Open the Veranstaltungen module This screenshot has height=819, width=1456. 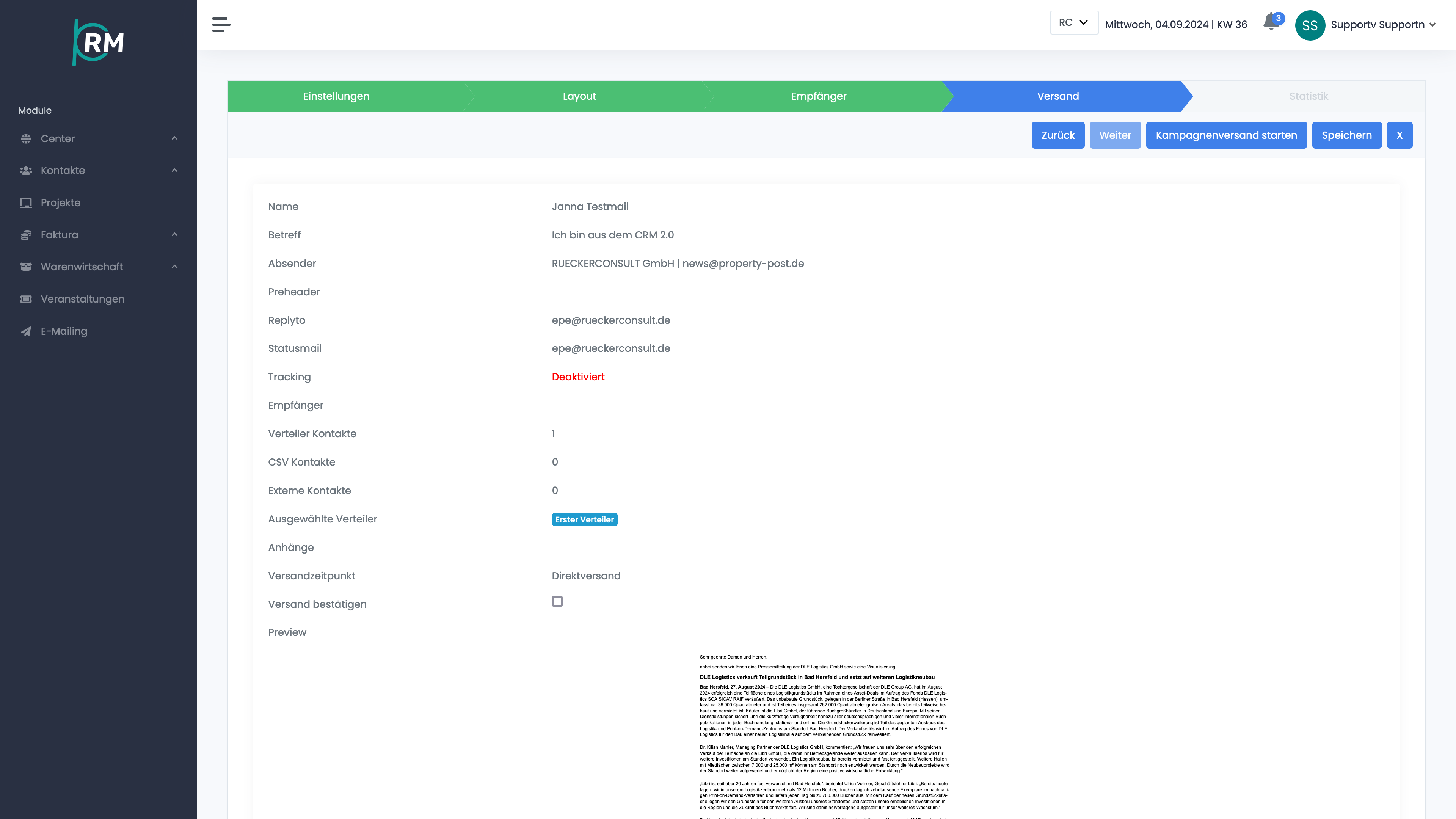(83, 299)
